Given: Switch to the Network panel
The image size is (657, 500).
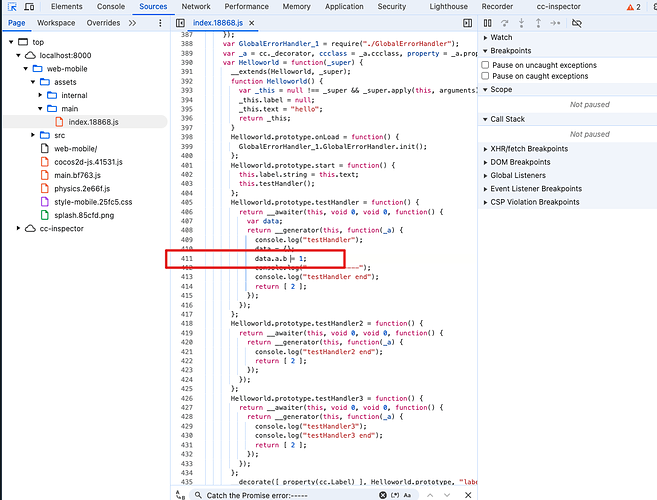Looking at the screenshot, I should pos(196,7).
